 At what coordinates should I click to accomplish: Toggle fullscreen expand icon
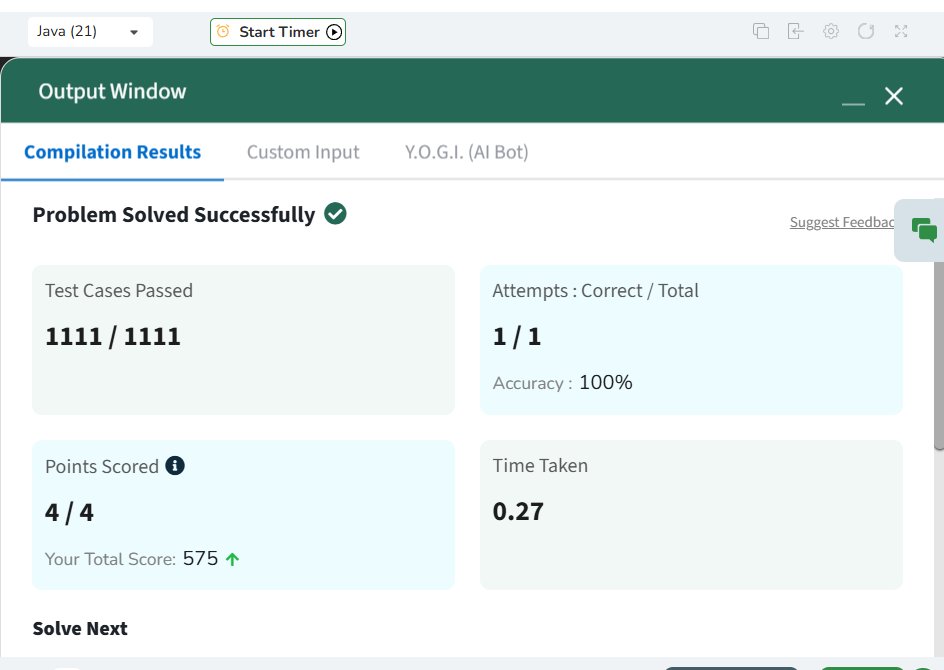coord(901,31)
